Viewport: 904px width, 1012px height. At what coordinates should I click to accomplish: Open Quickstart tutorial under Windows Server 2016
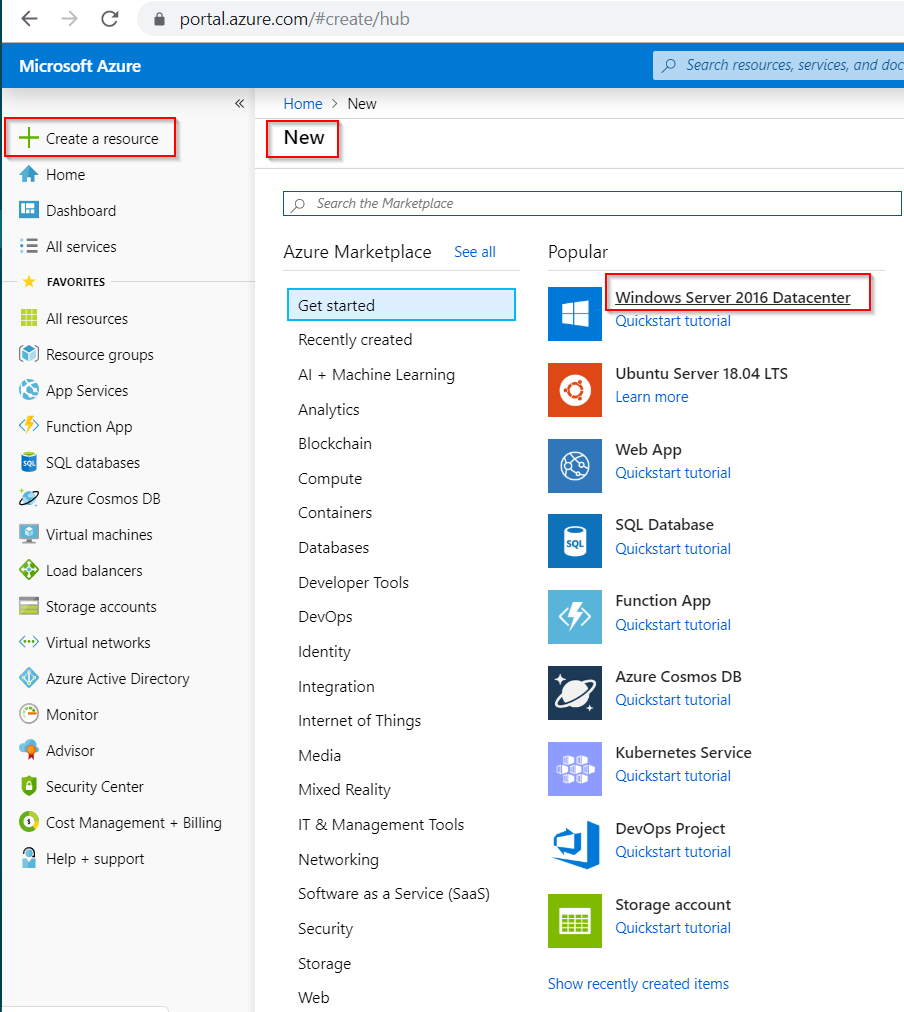pos(673,321)
